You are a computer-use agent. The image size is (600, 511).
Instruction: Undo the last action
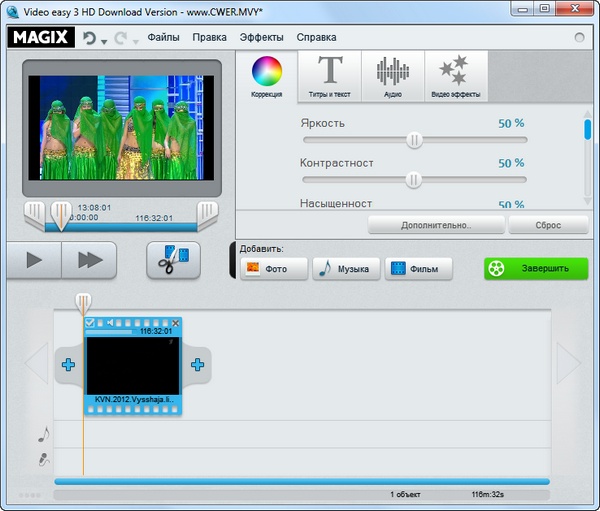coord(90,38)
